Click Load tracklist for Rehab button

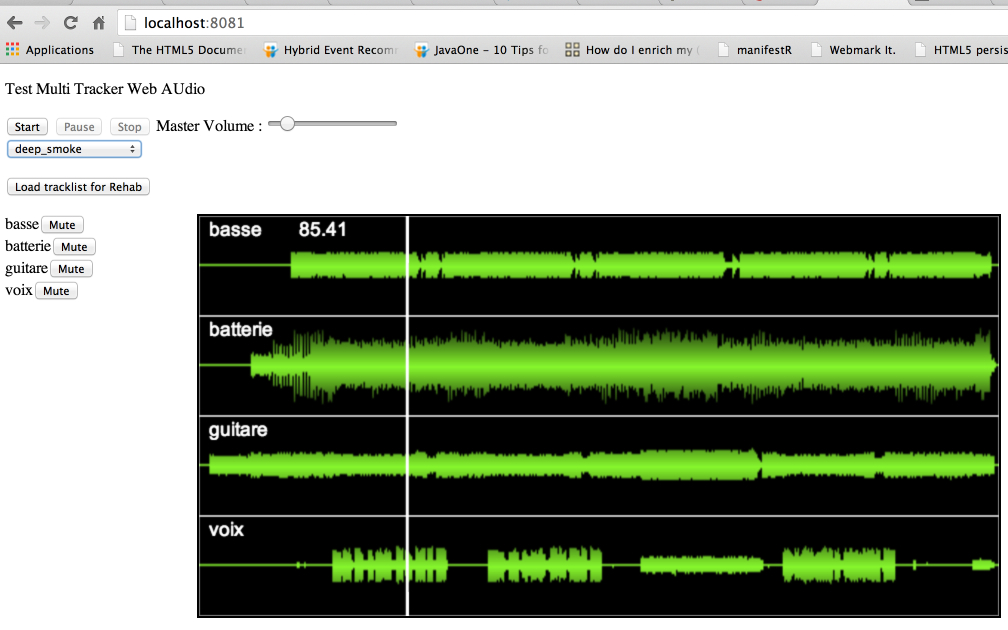[x=78, y=187]
